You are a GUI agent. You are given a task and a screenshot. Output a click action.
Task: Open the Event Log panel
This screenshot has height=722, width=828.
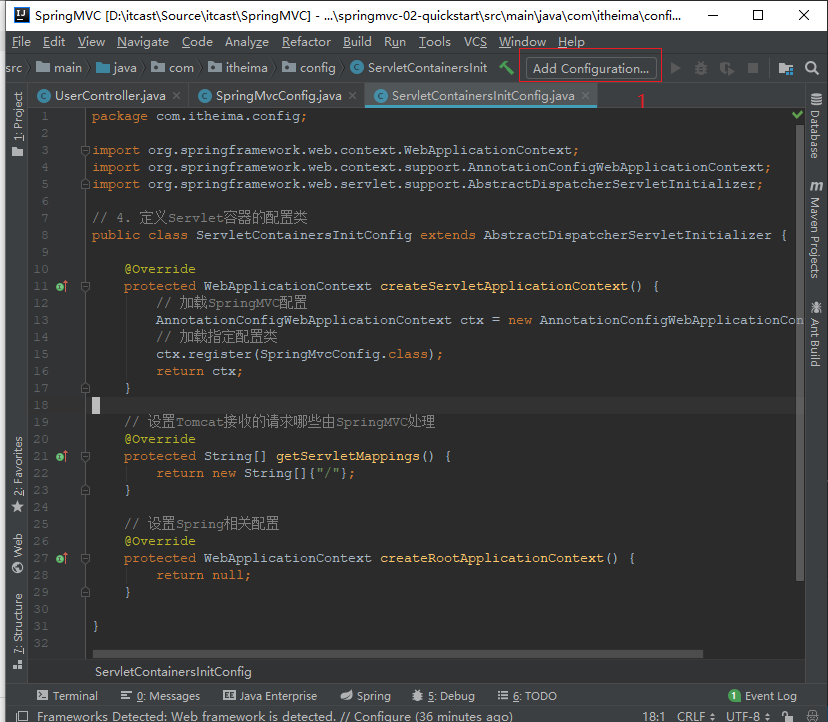pos(762,696)
